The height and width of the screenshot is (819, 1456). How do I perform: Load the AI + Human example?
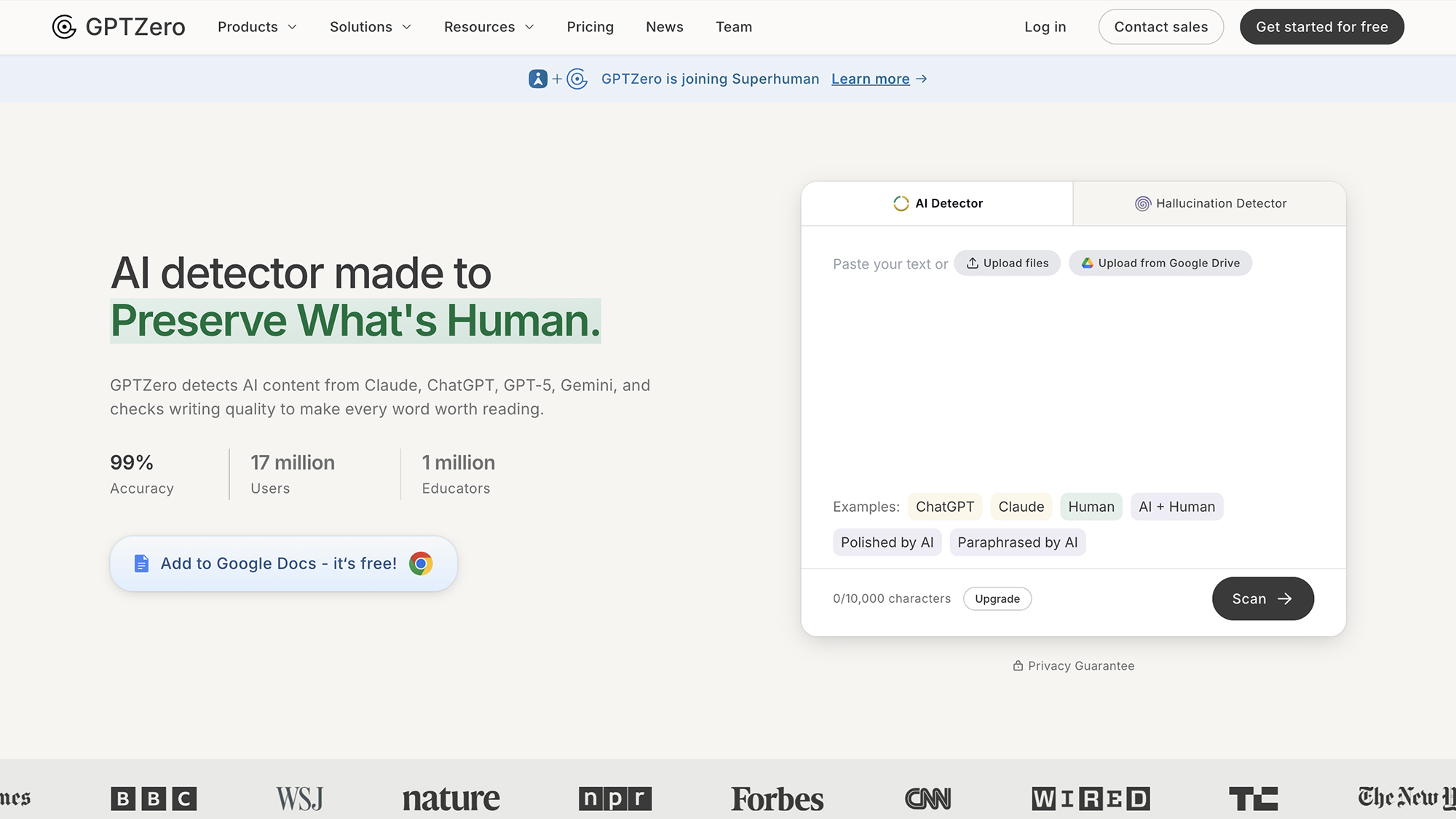click(1177, 507)
